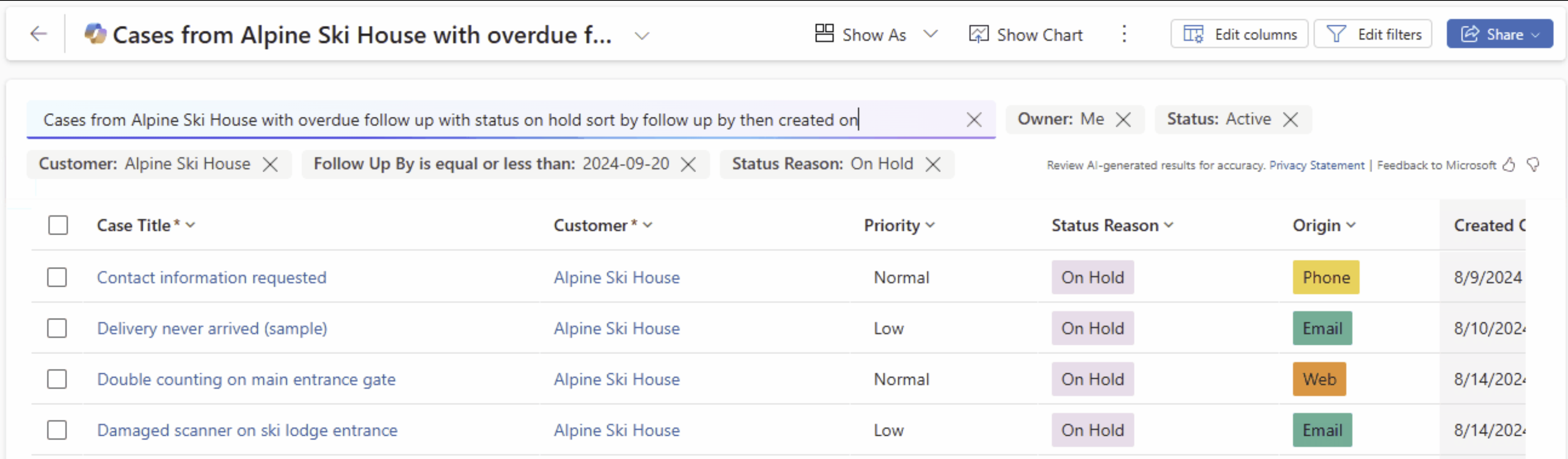Click the Email badge in Damaged scanner row
Screen dimensions: 1568x459
pos(1322,430)
